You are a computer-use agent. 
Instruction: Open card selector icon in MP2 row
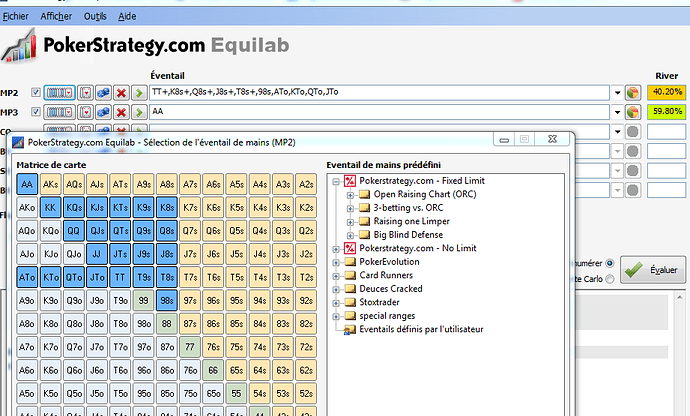85,93
